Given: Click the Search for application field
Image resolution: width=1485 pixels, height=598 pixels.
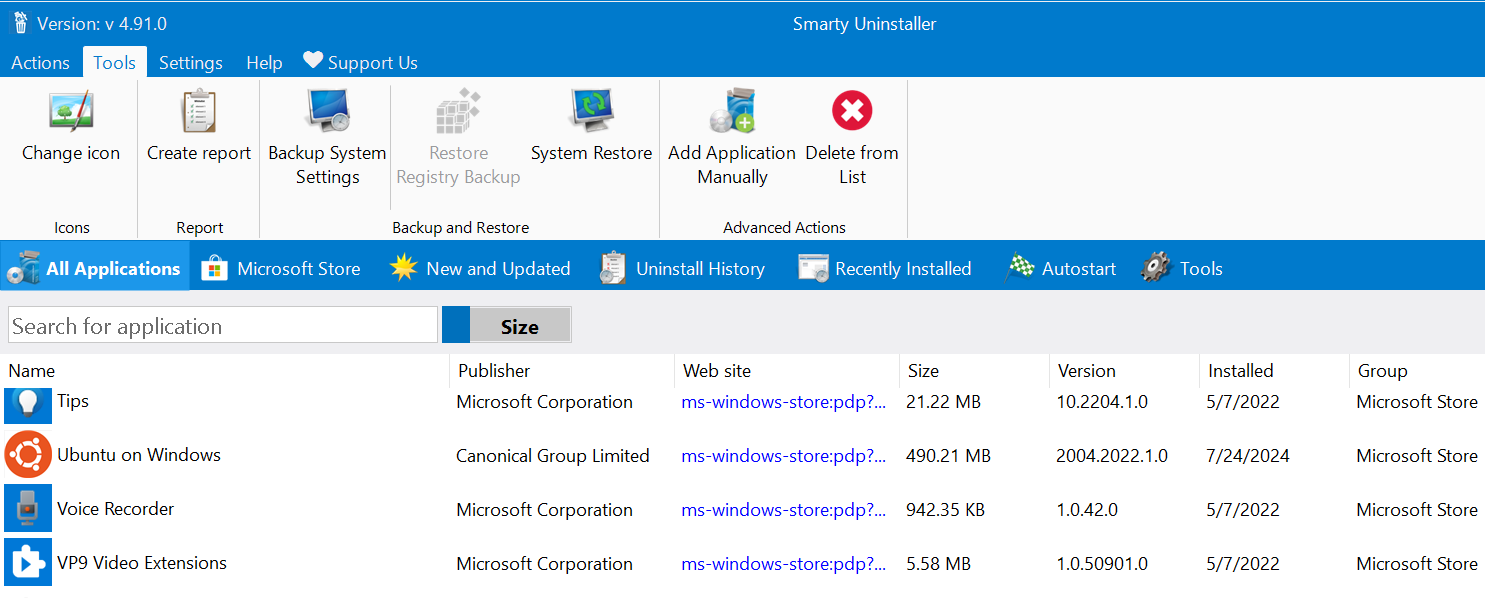Looking at the screenshot, I should 222,326.
